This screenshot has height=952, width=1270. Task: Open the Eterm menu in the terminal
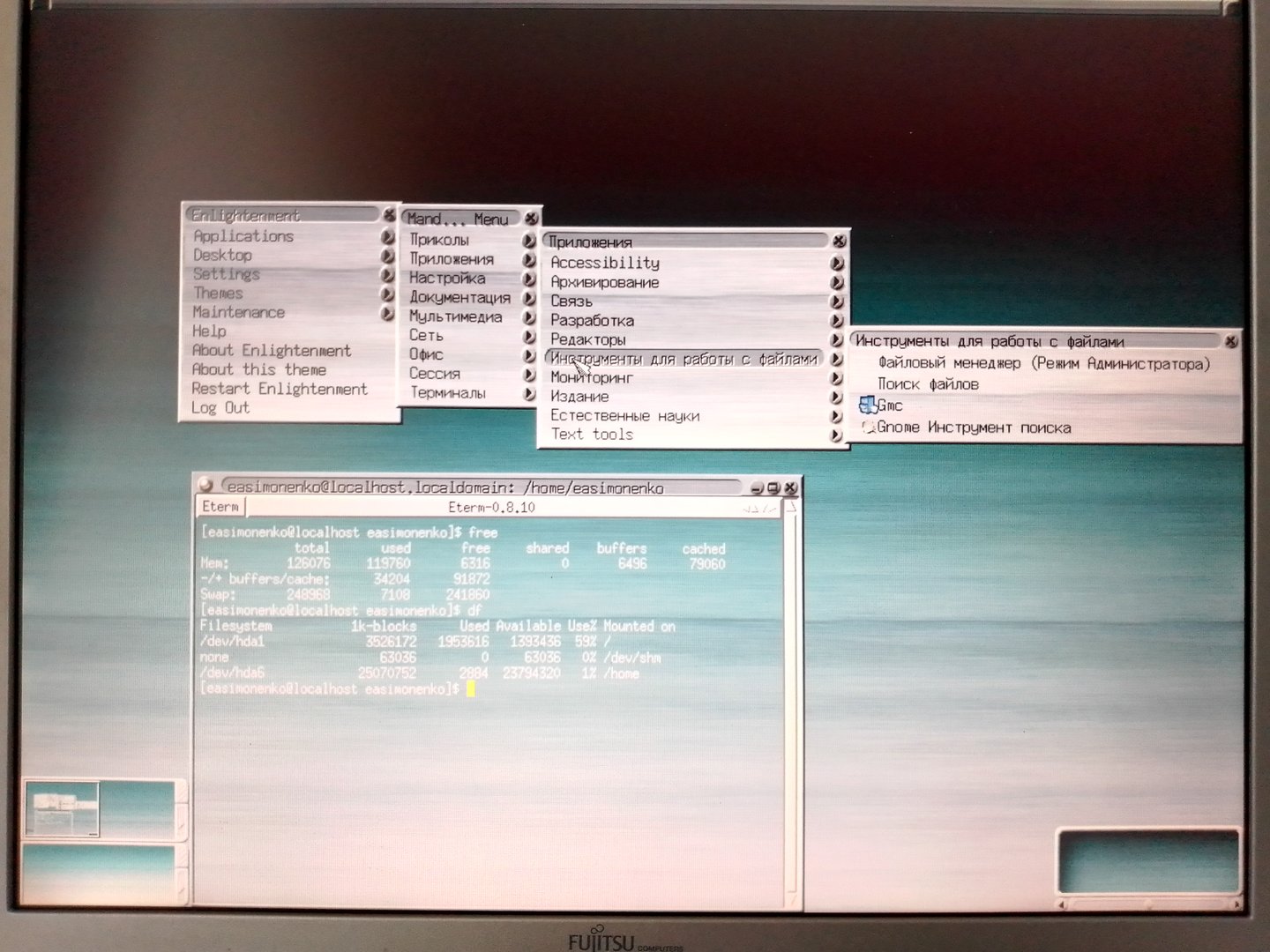[220, 507]
